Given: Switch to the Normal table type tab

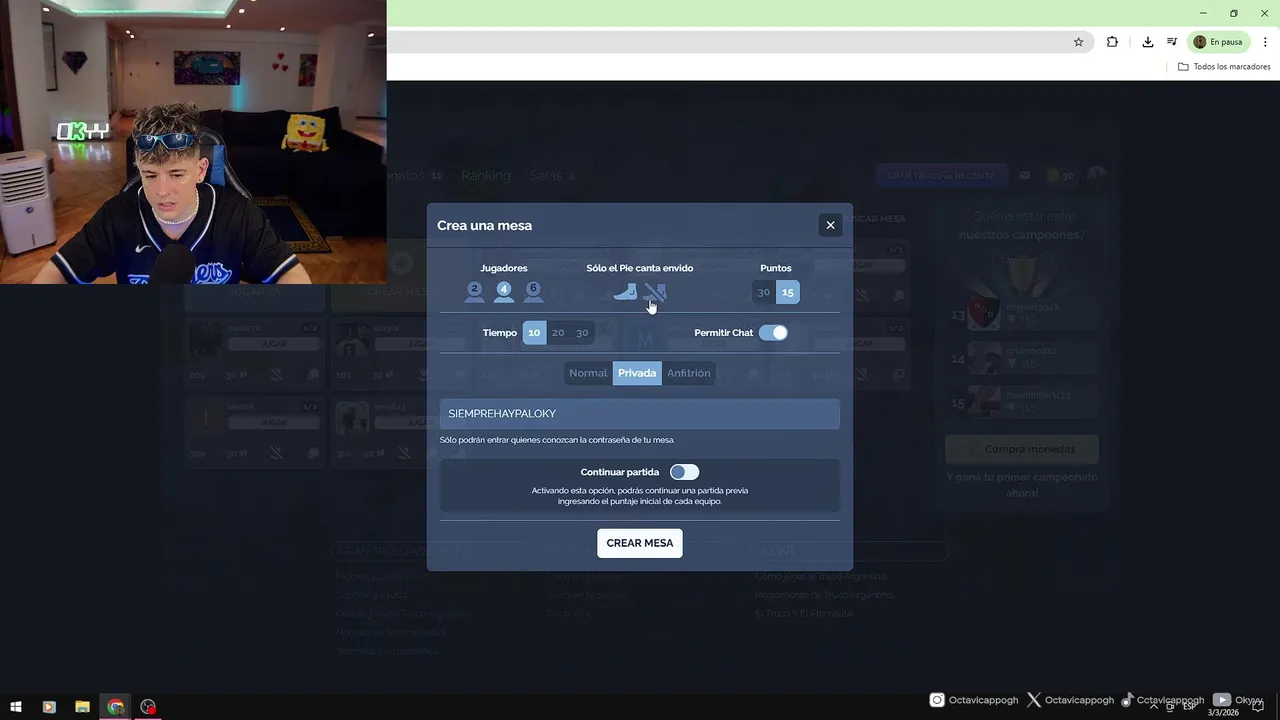Looking at the screenshot, I should point(588,373).
